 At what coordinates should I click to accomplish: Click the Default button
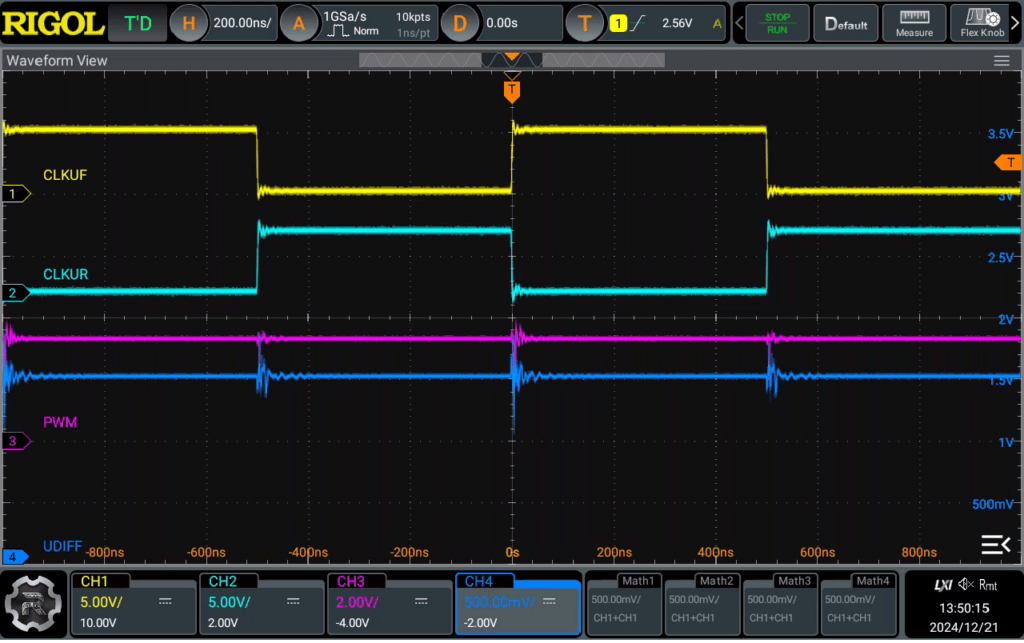[x=846, y=23]
